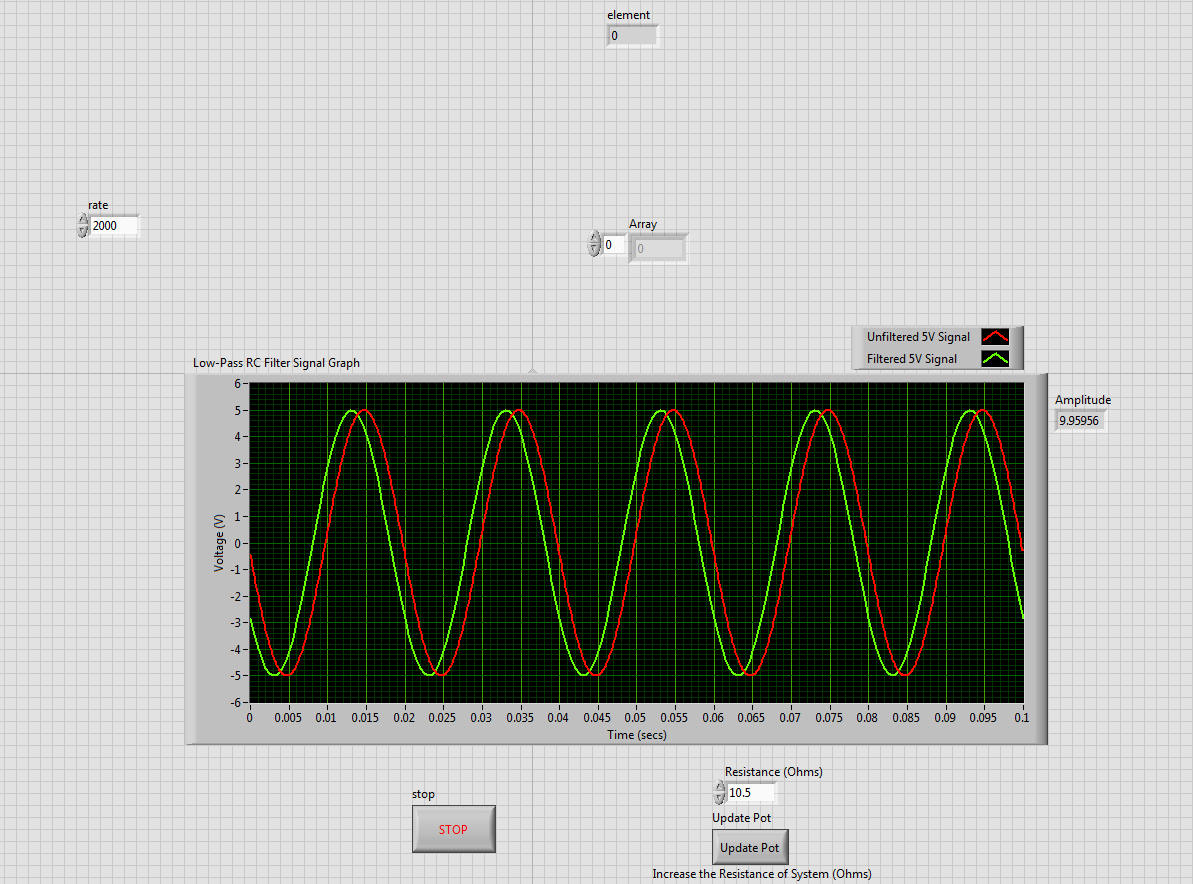Click the Resistance (Ohms) label text

[774, 772]
